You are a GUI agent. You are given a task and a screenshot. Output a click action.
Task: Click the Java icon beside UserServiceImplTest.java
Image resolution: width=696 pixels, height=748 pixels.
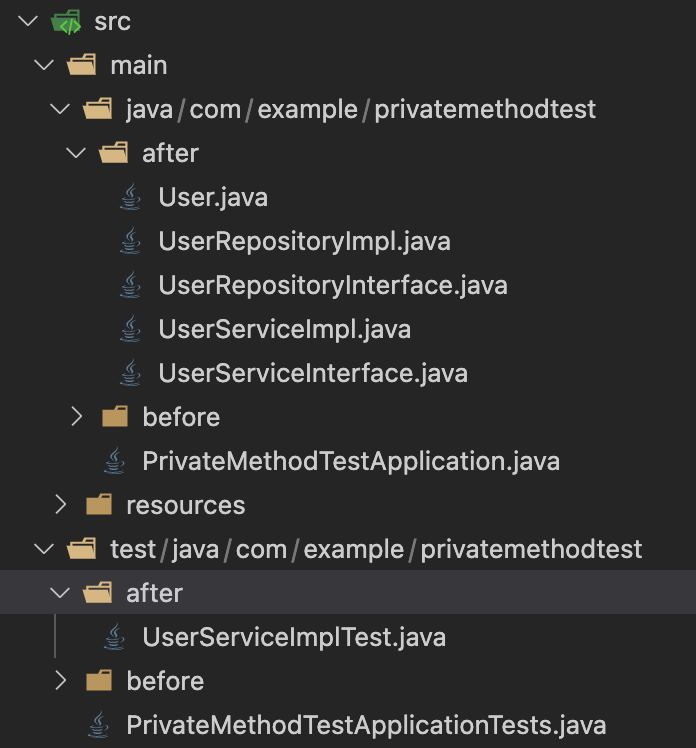pyautogui.click(x=115, y=637)
